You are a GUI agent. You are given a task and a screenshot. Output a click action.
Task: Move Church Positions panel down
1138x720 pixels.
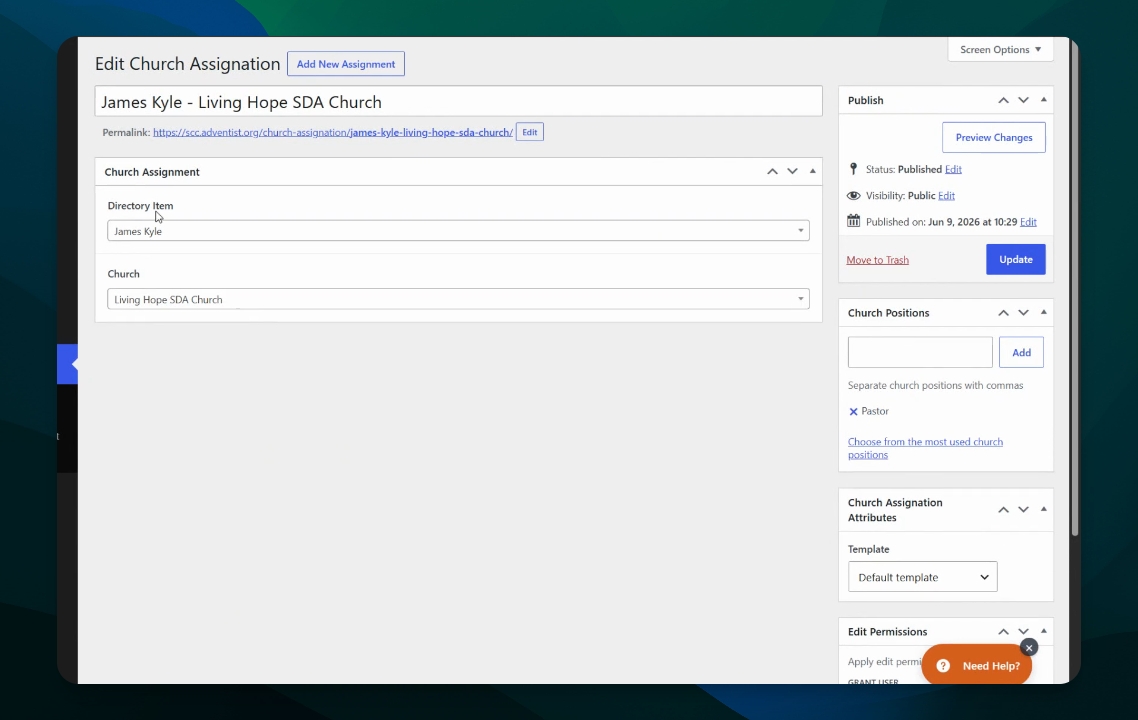1023,313
